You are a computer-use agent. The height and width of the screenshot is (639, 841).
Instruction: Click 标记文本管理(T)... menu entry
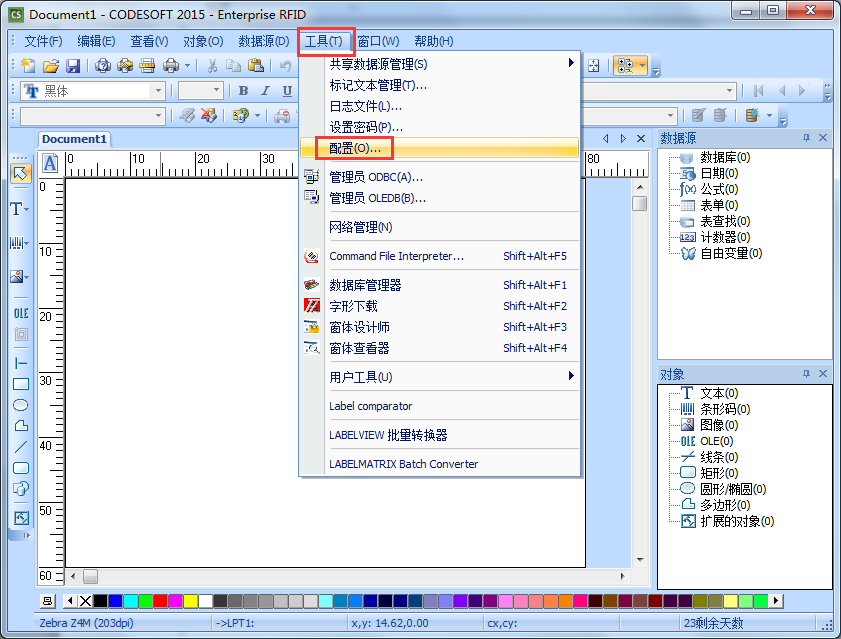click(439, 85)
